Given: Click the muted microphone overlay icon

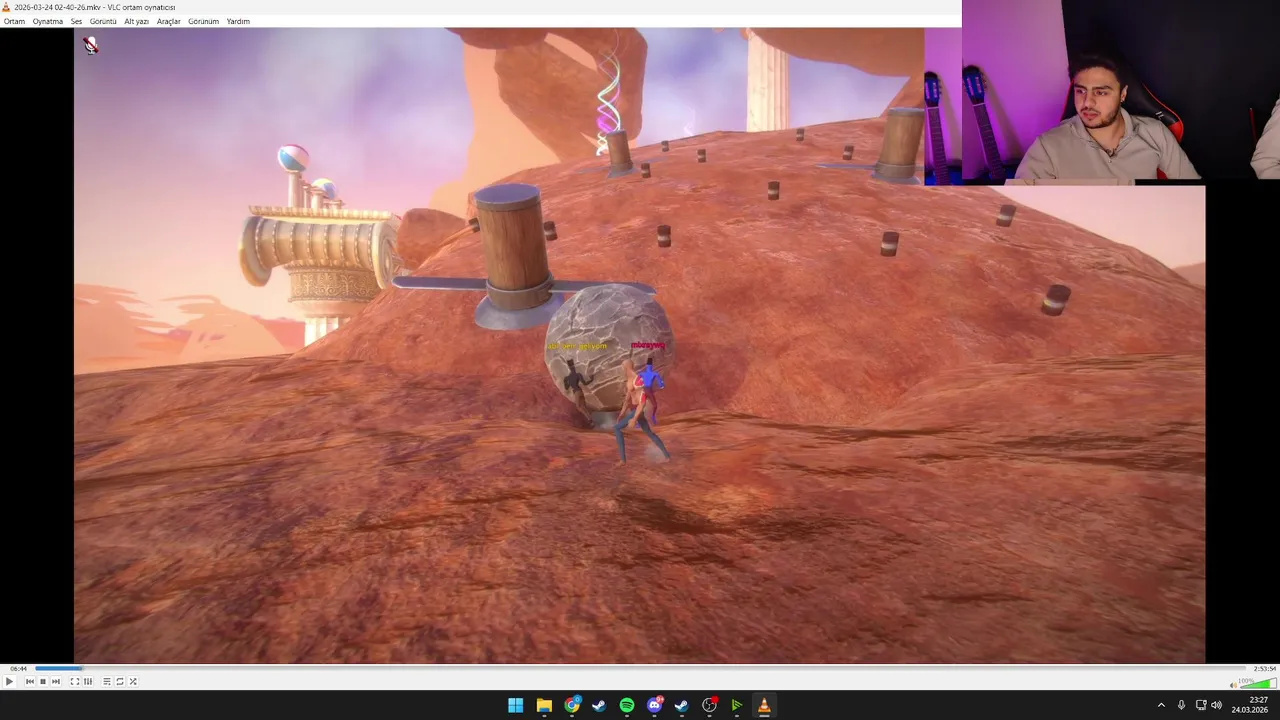Looking at the screenshot, I should pyautogui.click(x=90, y=45).
